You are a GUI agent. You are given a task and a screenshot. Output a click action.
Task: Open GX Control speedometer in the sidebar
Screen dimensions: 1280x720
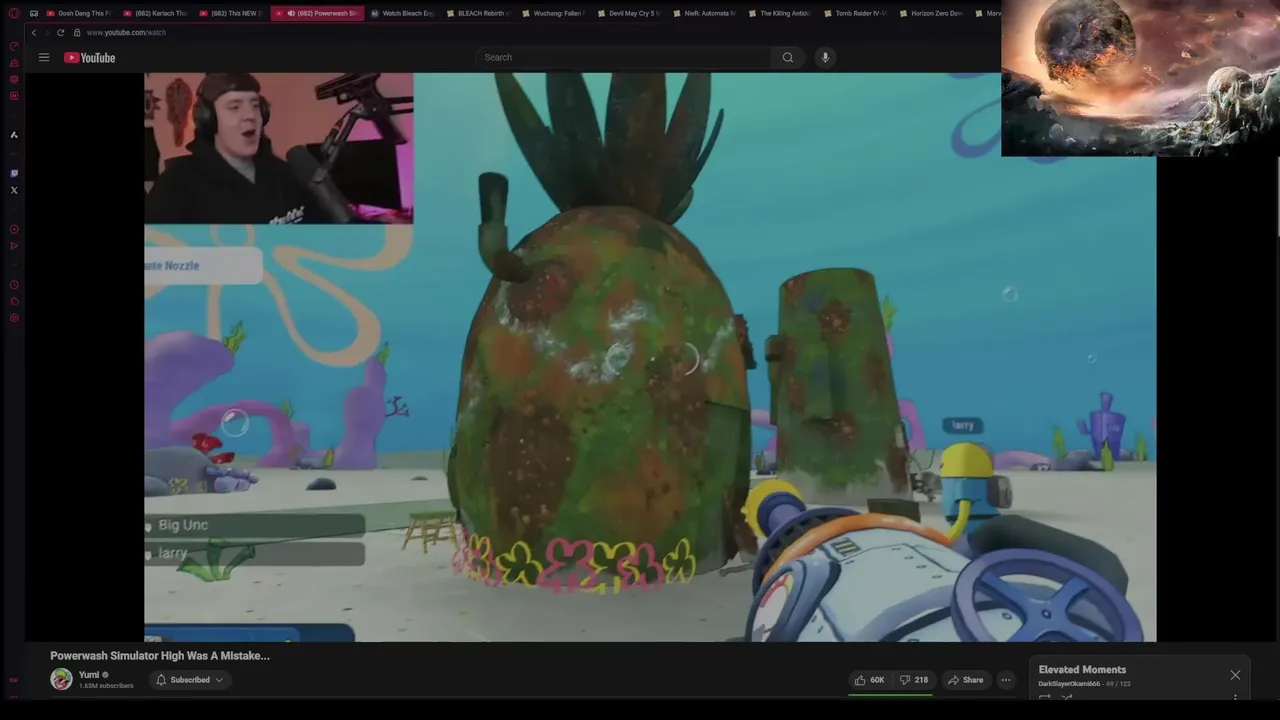[x=14, y=46]
